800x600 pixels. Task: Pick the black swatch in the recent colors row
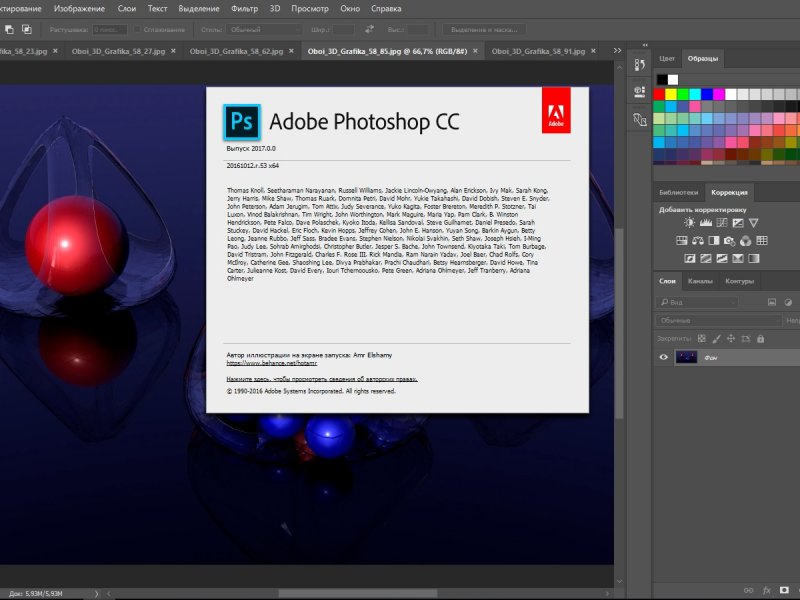coord(662,80)
